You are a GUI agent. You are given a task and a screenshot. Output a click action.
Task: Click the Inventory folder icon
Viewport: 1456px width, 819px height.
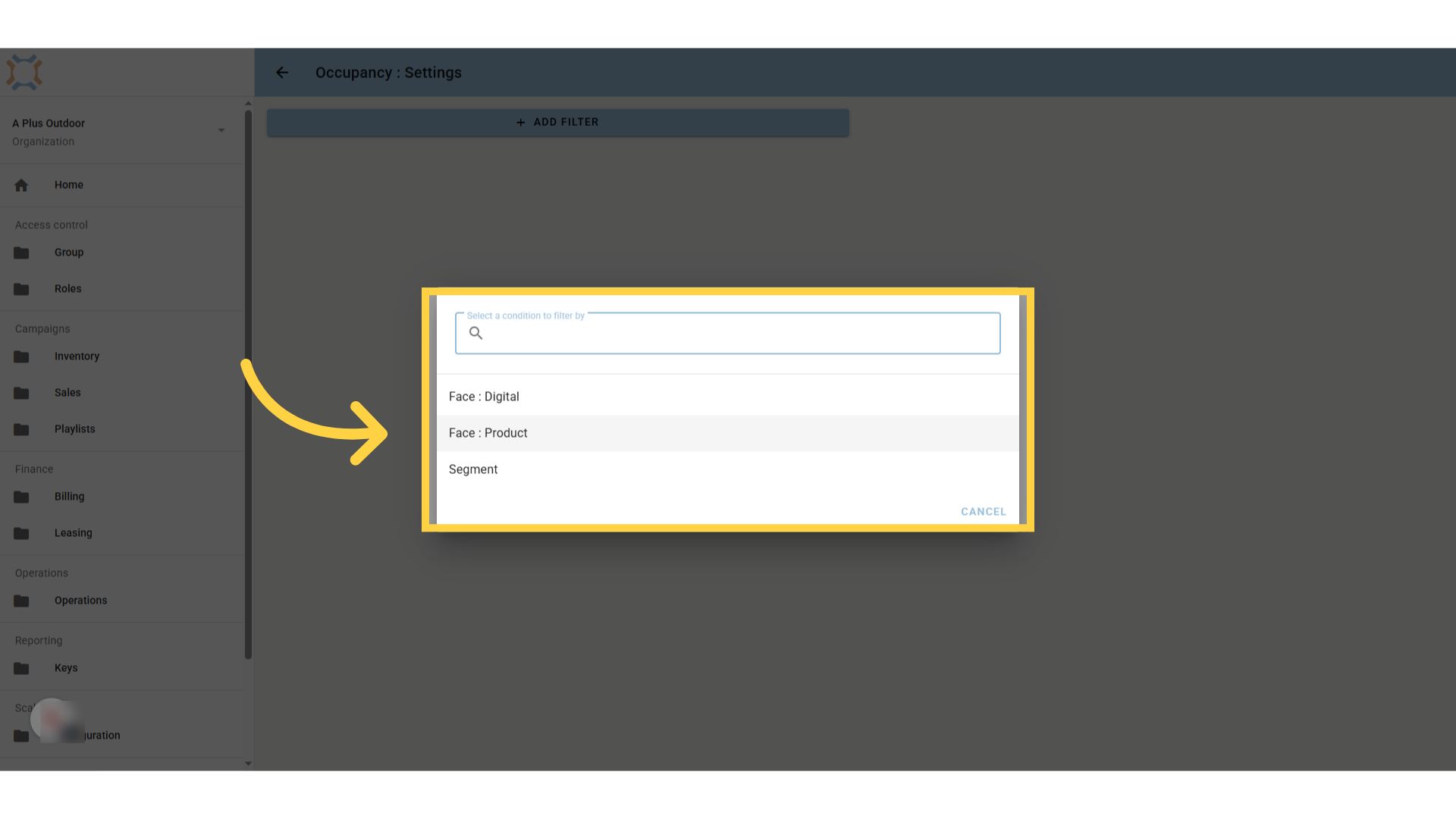(x=21, y=356)
